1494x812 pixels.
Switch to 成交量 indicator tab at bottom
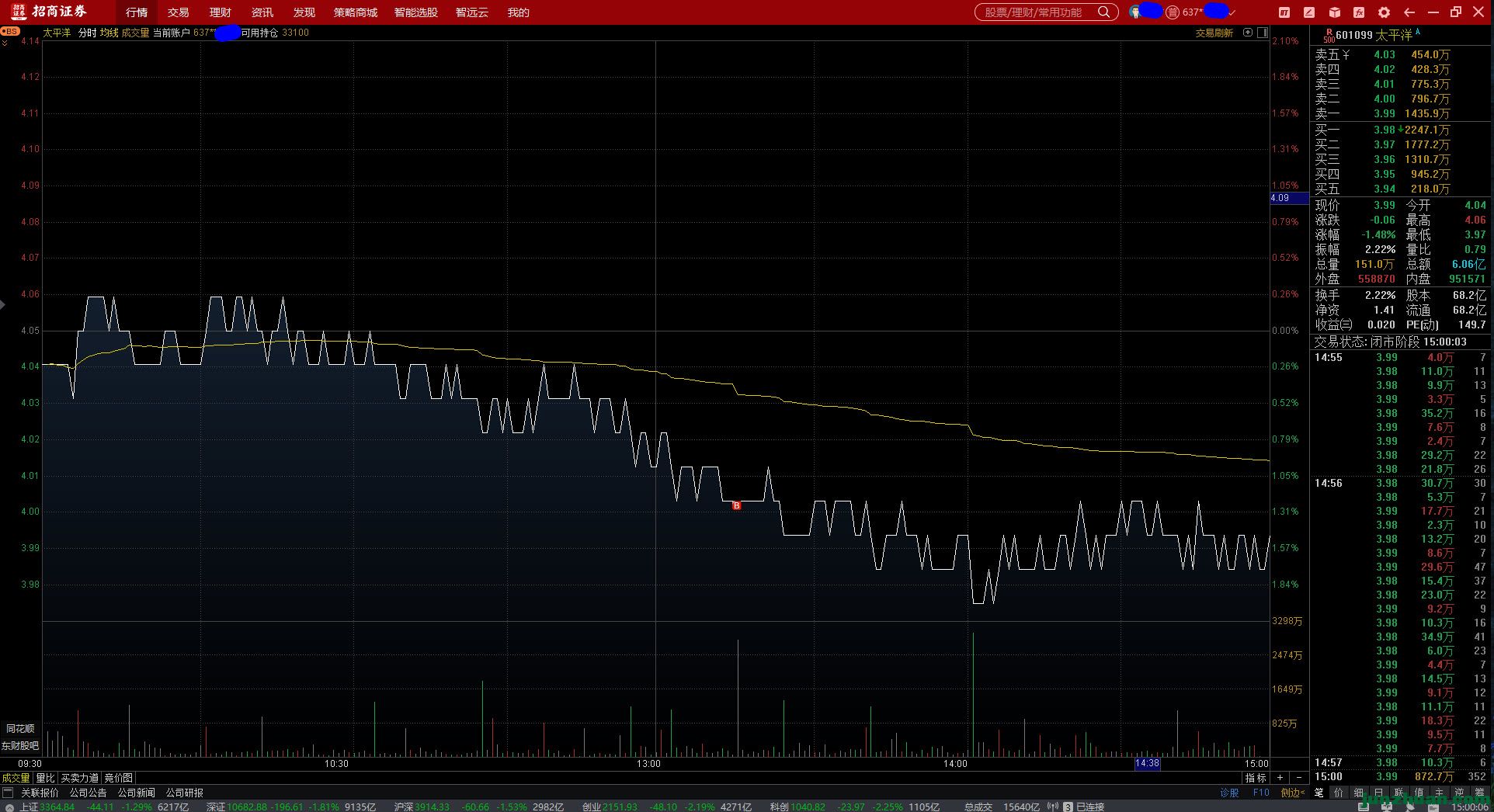pyautogui.click(x=16, y=778)
